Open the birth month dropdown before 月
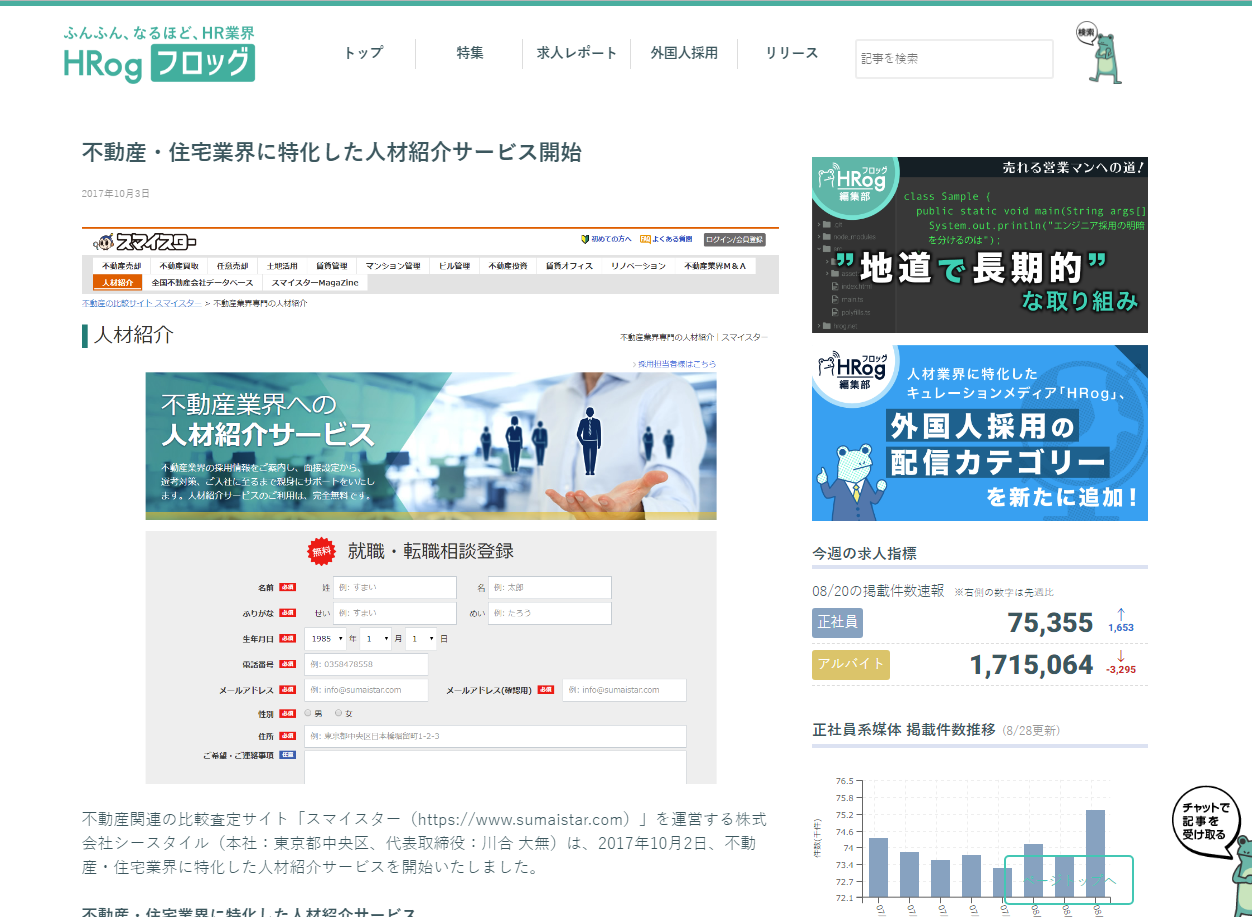This screenshot has width=1252, height=917. 375,638
